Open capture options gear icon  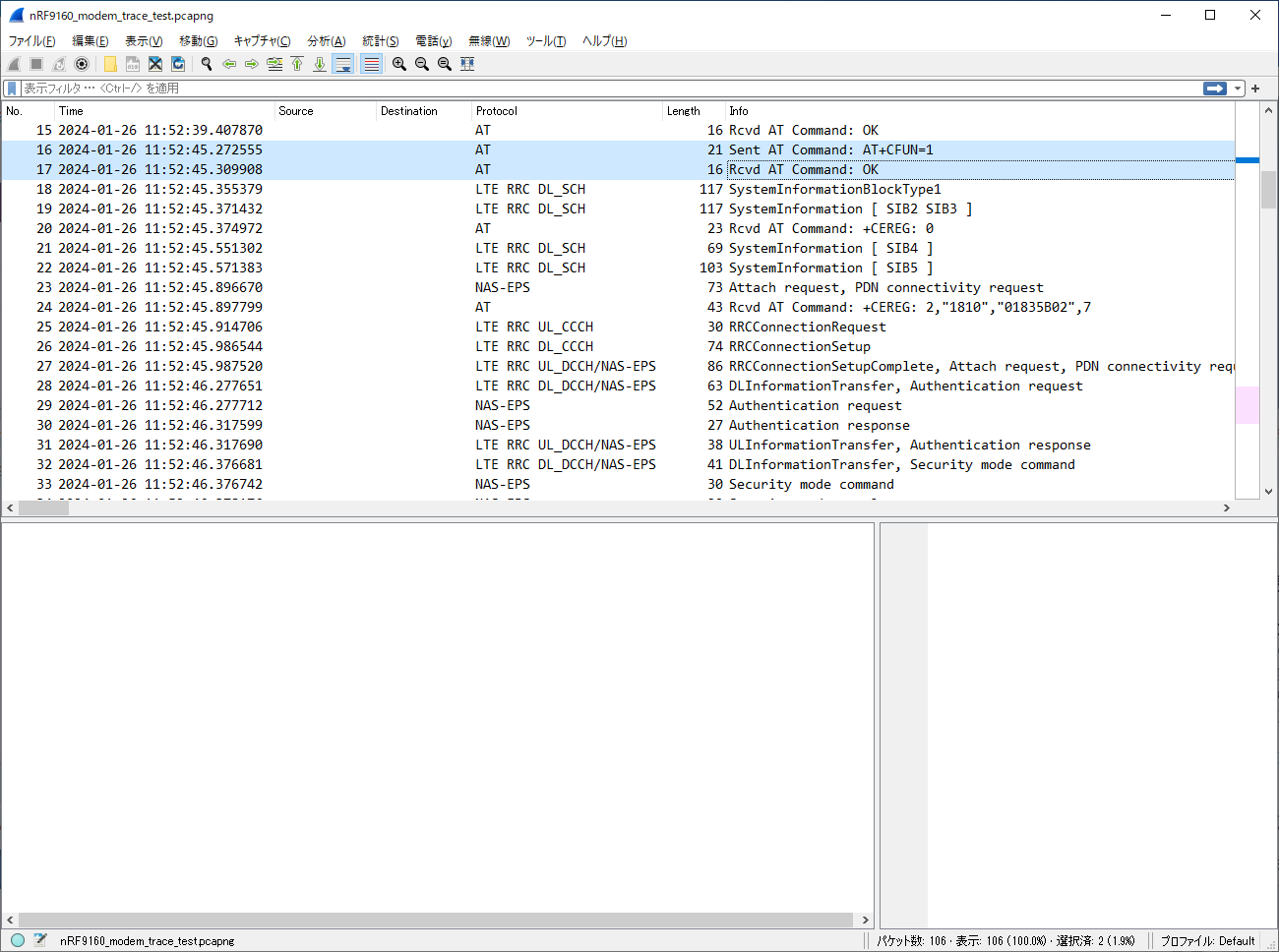[82, 64]
